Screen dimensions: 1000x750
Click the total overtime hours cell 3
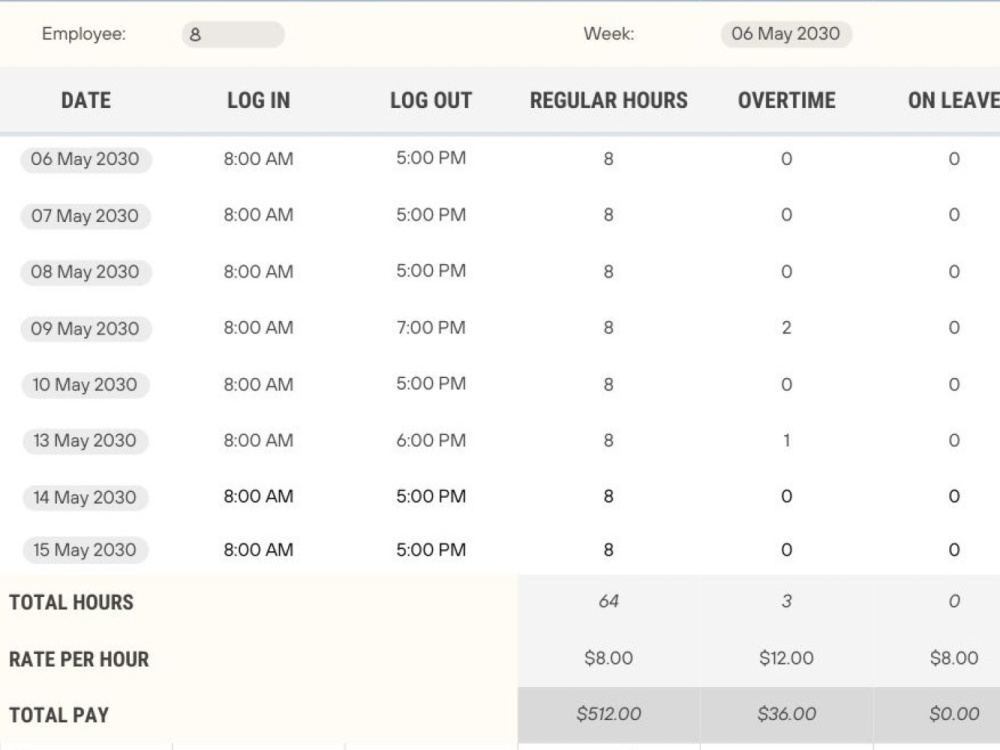pyautogui.click(x=786, y=601)
